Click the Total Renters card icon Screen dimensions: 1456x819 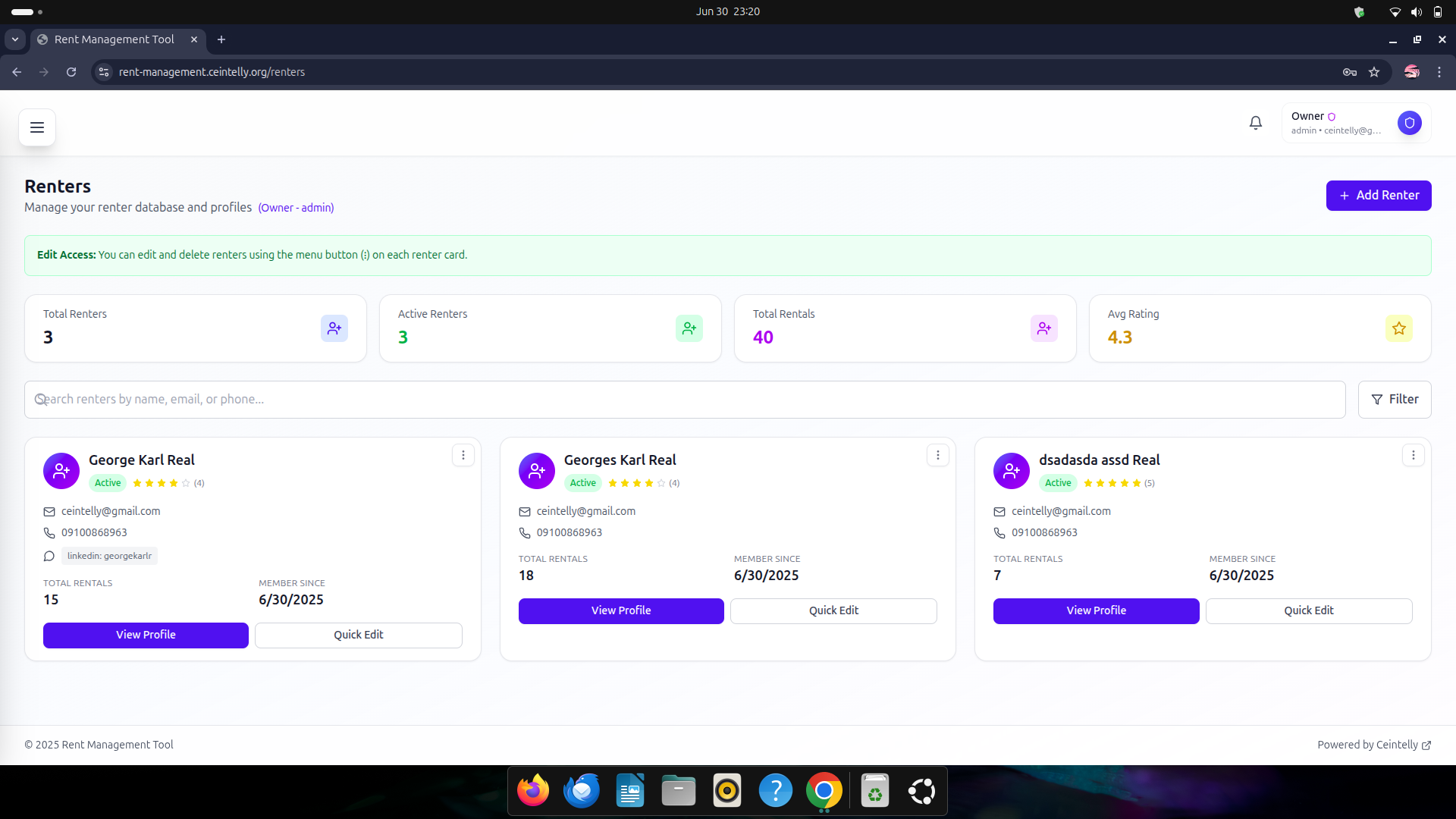334,328
